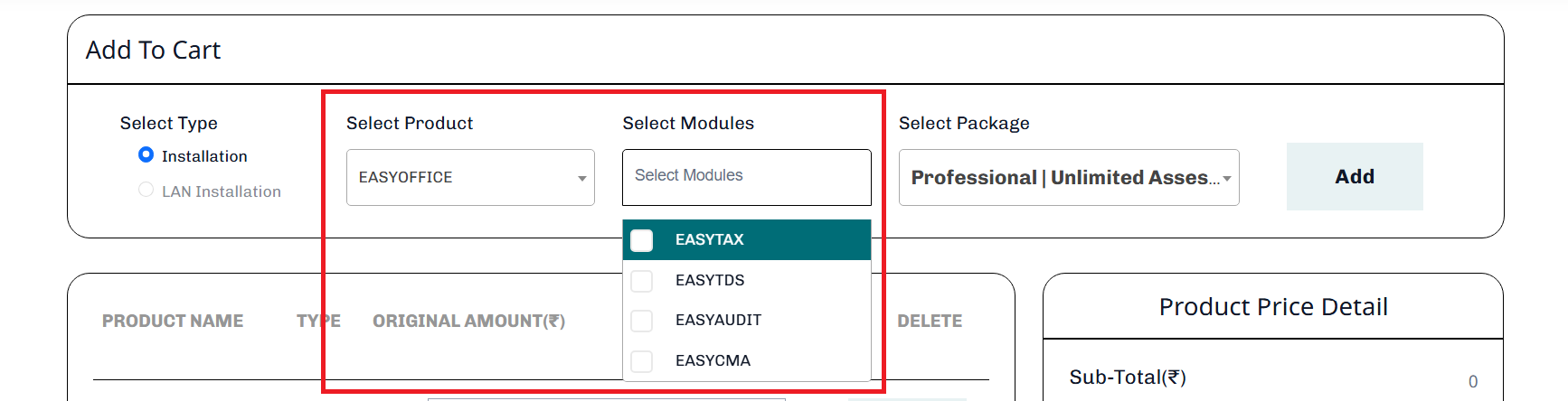Screen dimensions: 1568x401
Task: Toggle the EASYCMA module checkbox
Action: point(642,361)
